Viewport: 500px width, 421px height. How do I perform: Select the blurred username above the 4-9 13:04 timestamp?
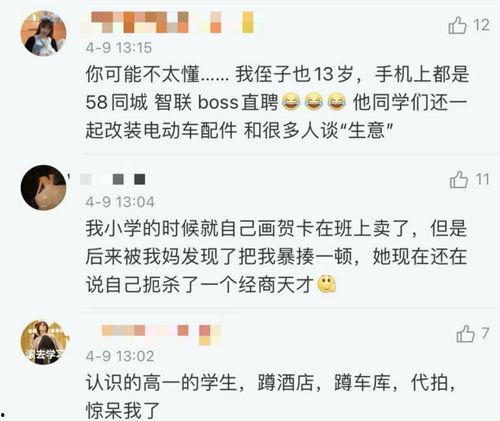(x=113, y=179)
